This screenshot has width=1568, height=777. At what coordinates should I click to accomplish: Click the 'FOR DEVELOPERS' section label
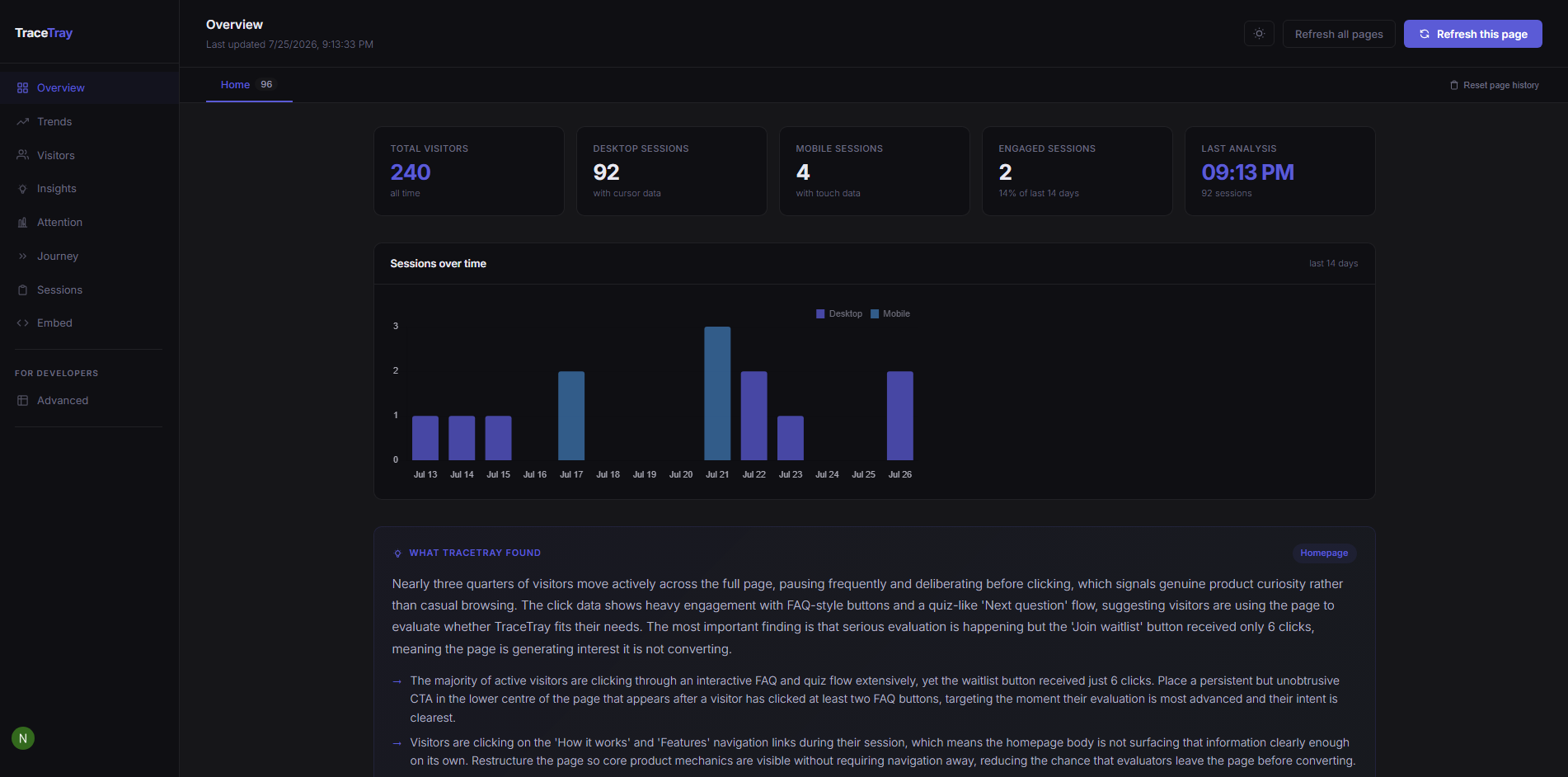tap(56, 374)
